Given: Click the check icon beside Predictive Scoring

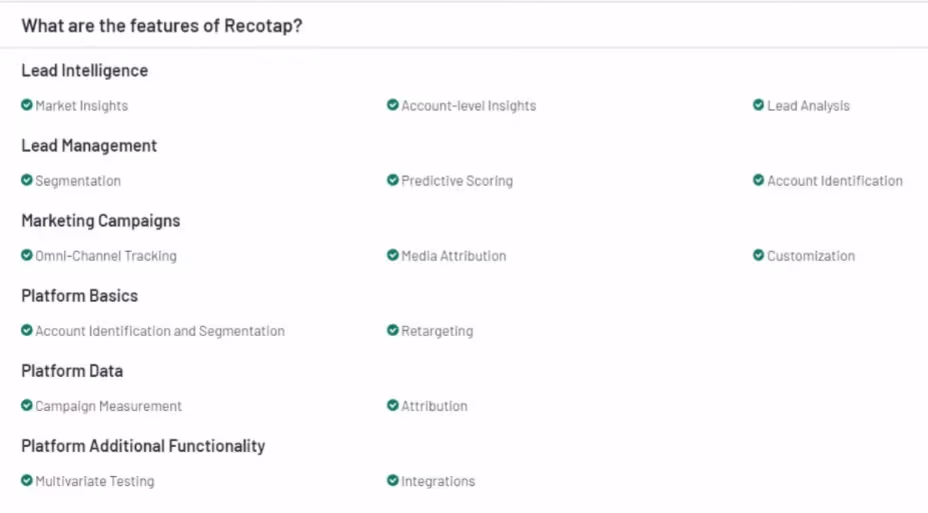Looking at the screenshot, I should (392, 180).
